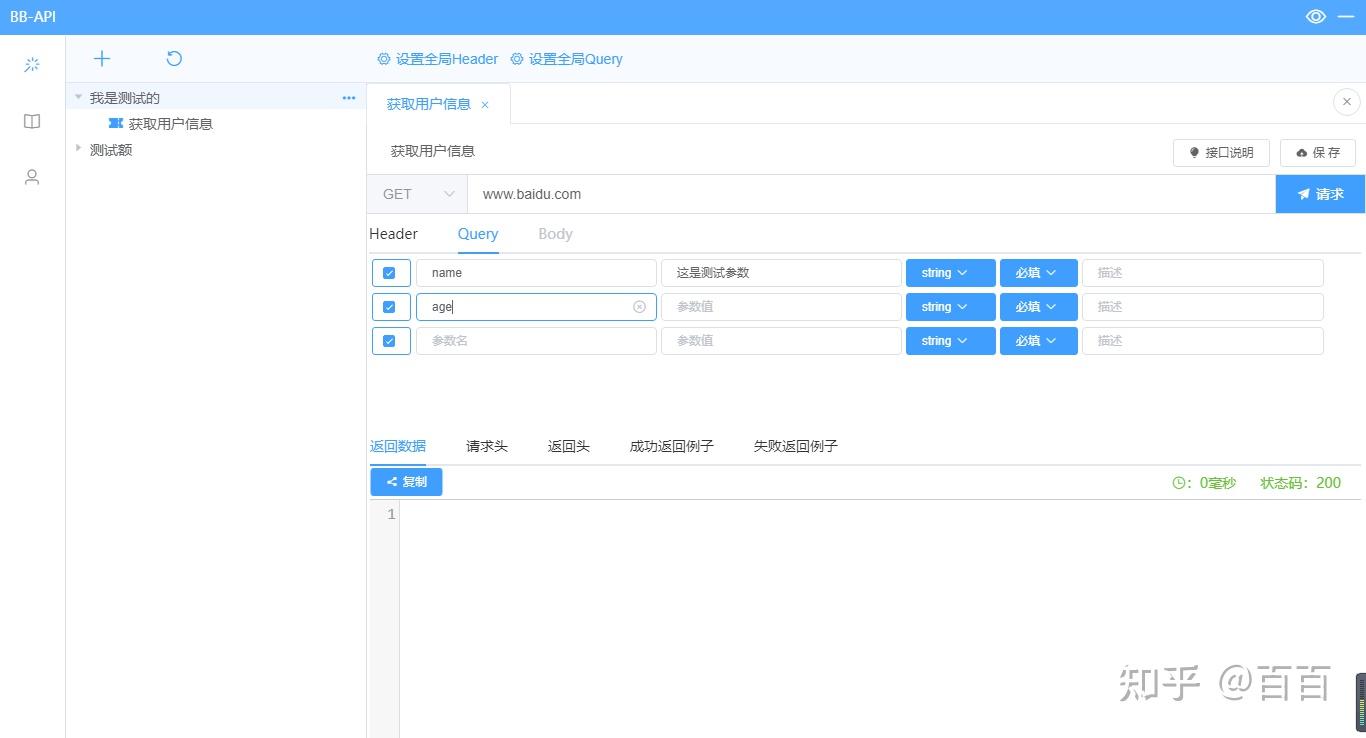Image resolution: width=1366 pixels, height=738 pixels.
Task: Click the 接口说明 button
Action: (x=1221, y=153)
